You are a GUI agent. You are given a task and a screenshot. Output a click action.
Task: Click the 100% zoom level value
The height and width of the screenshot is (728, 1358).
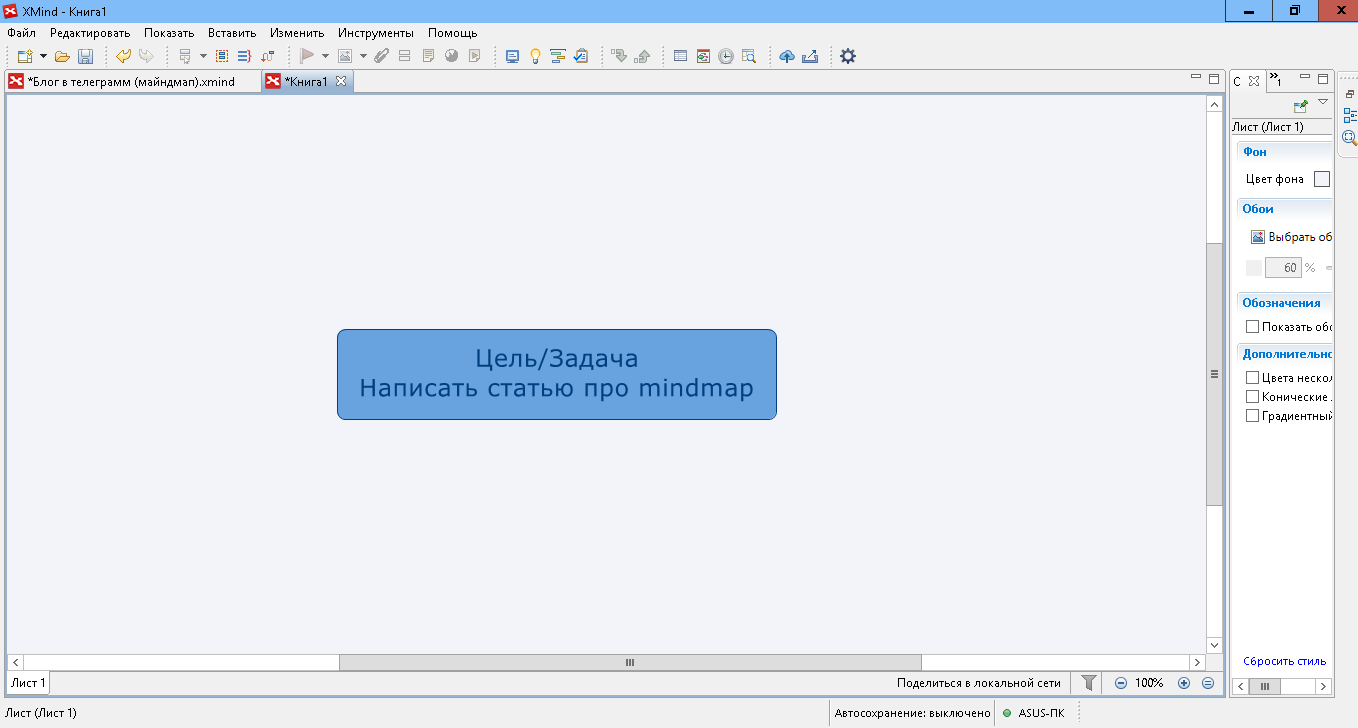point(1149,683)
